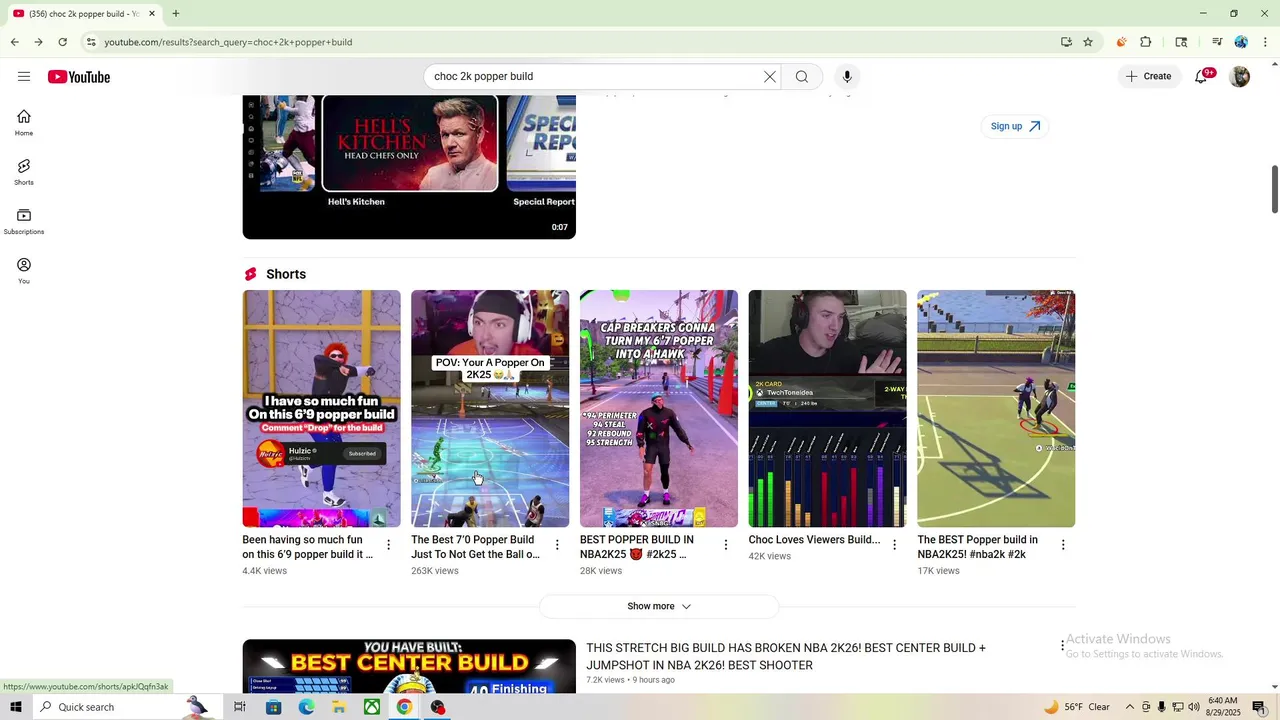
Task: Open a new browser tab
Action: [176, 14]
